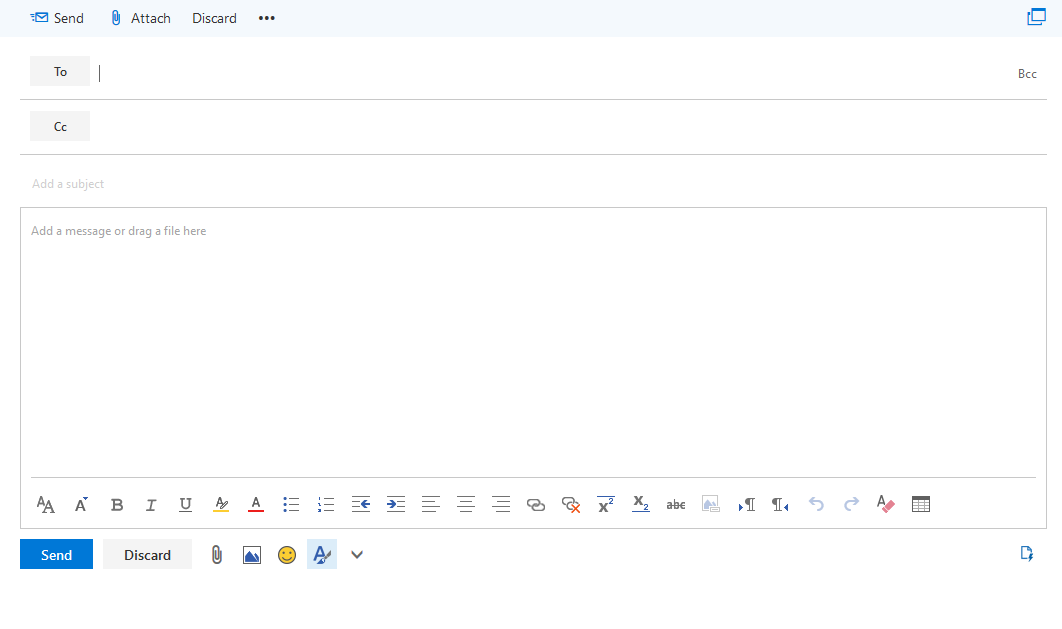This screenshot has width=1062, height=629.
Task: Pick a text highlight color
Action: point(221,504)
